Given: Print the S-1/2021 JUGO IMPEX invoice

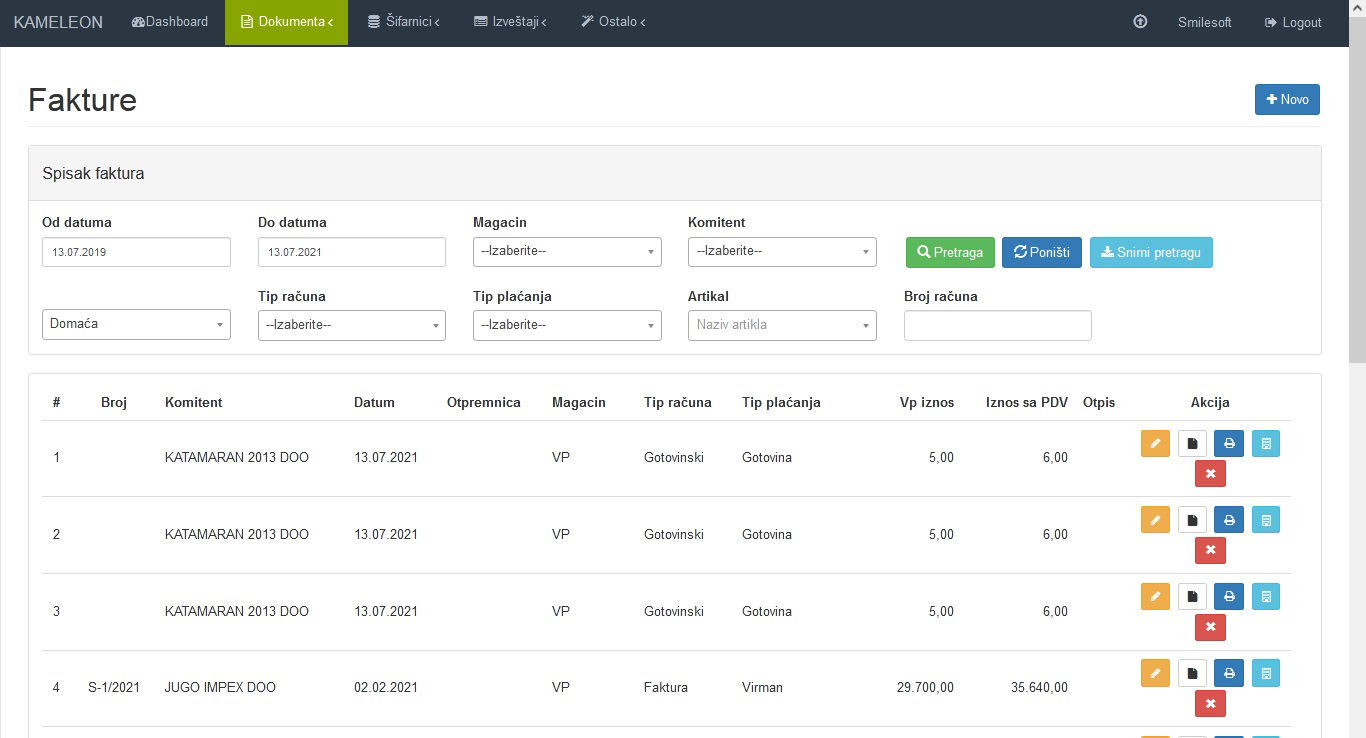Looking at the screenshot, I should pos(1229,673).
